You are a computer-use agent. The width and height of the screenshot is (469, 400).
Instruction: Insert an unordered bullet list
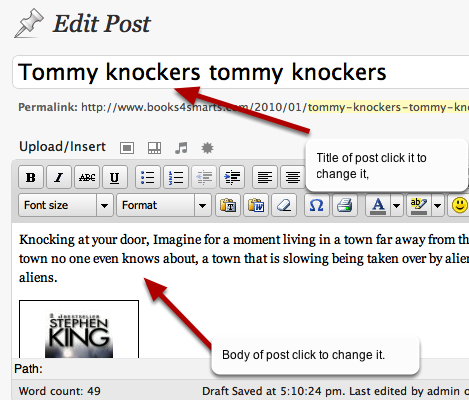point(148,177)
